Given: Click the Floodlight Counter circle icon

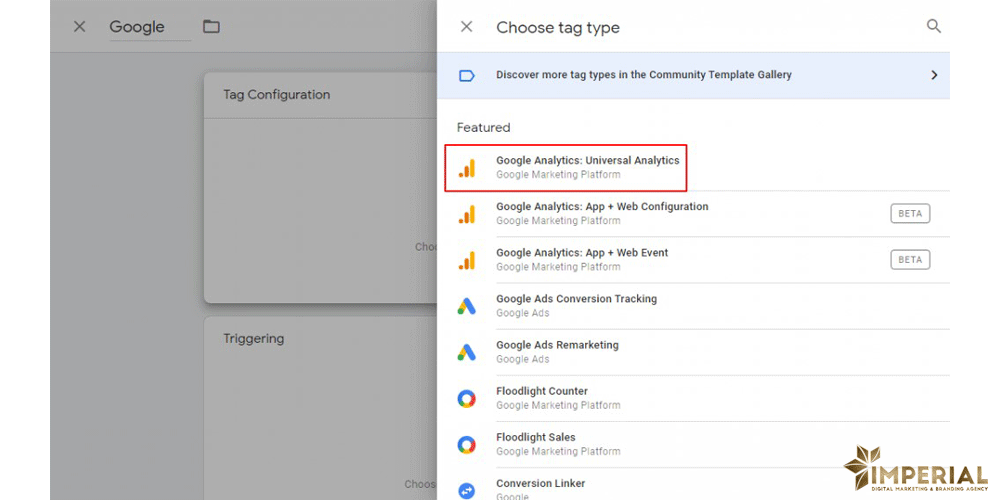Looking at the screenshot, I should [x=467, y=398].
